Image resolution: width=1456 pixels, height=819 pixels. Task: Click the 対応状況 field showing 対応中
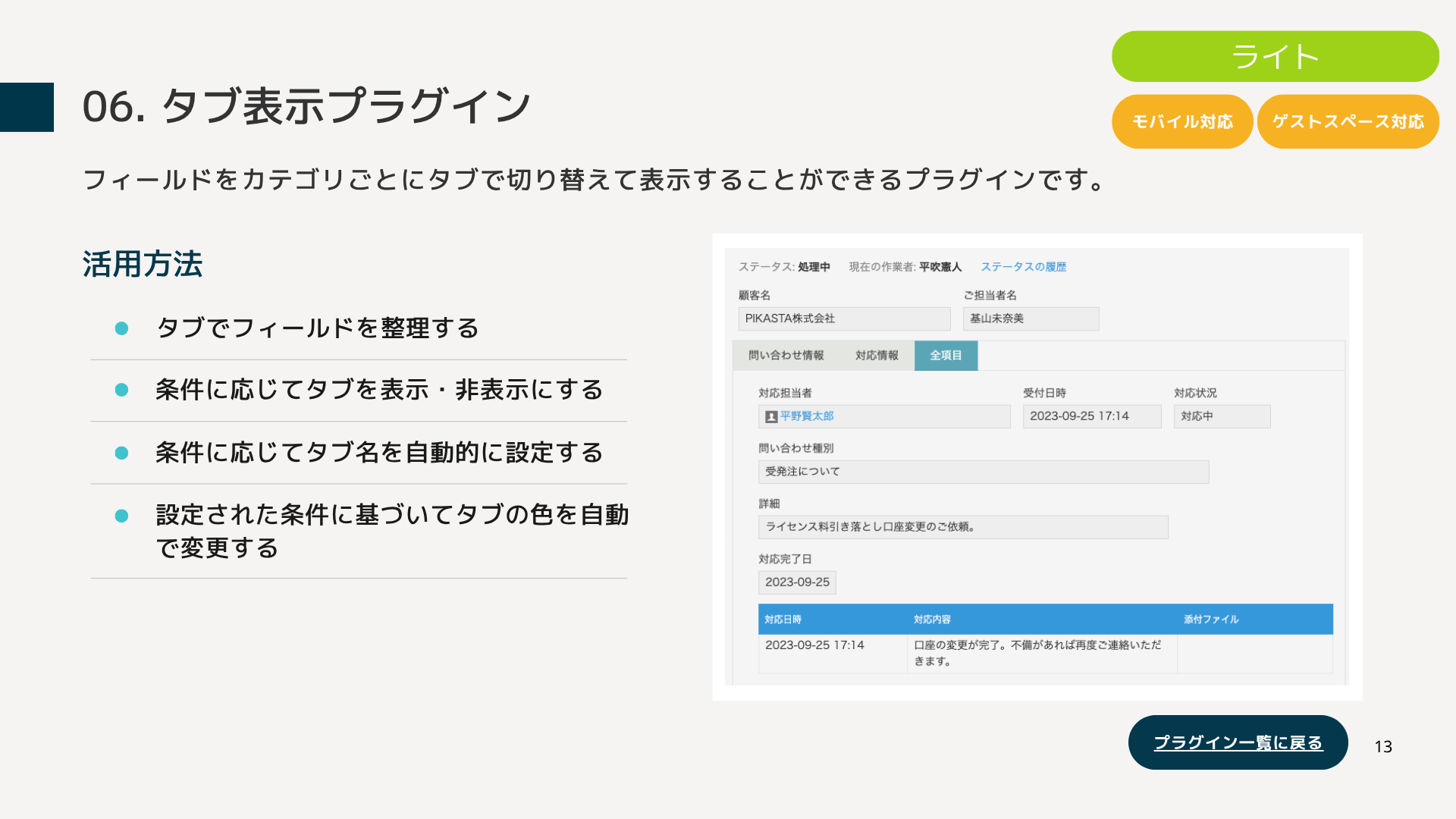click(x=1221, y=416)
